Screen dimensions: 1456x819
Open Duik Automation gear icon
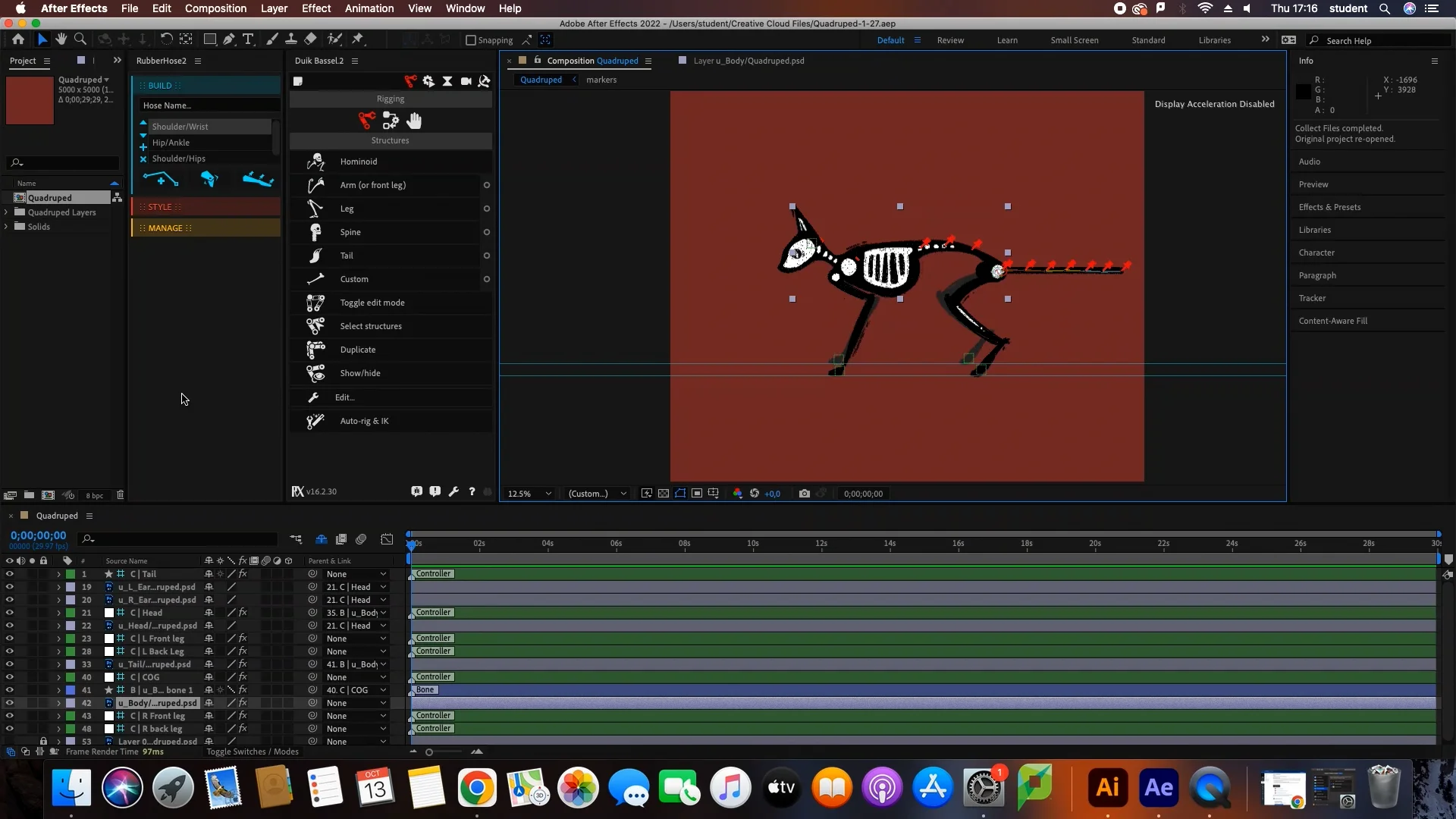pyautogui.click(x=428, y=81)
